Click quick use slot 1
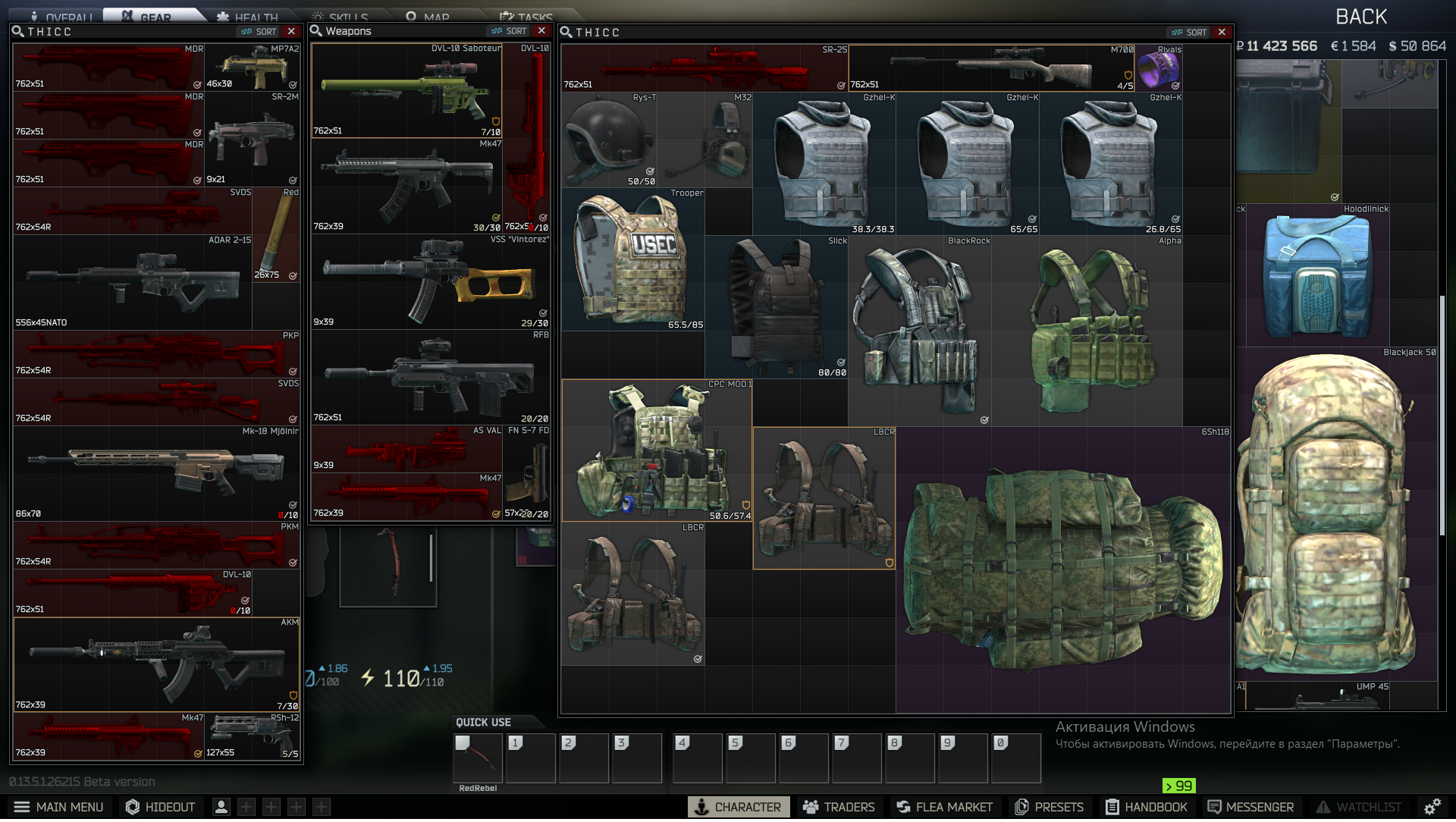1456x822 pixels. [x=531, y=758]
